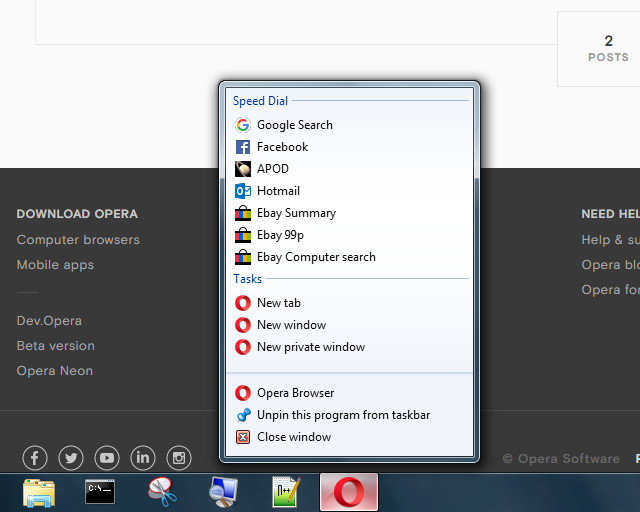640x512 pixels.
Task: Click the Google G icon
Action: click(243, 125)
